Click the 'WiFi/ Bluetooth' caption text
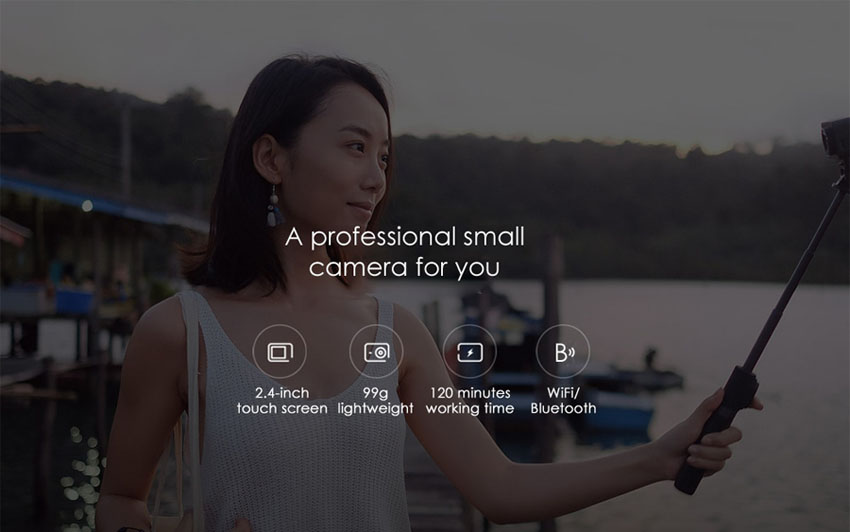Viewport: 850px width, 532px height. (563, 401)
